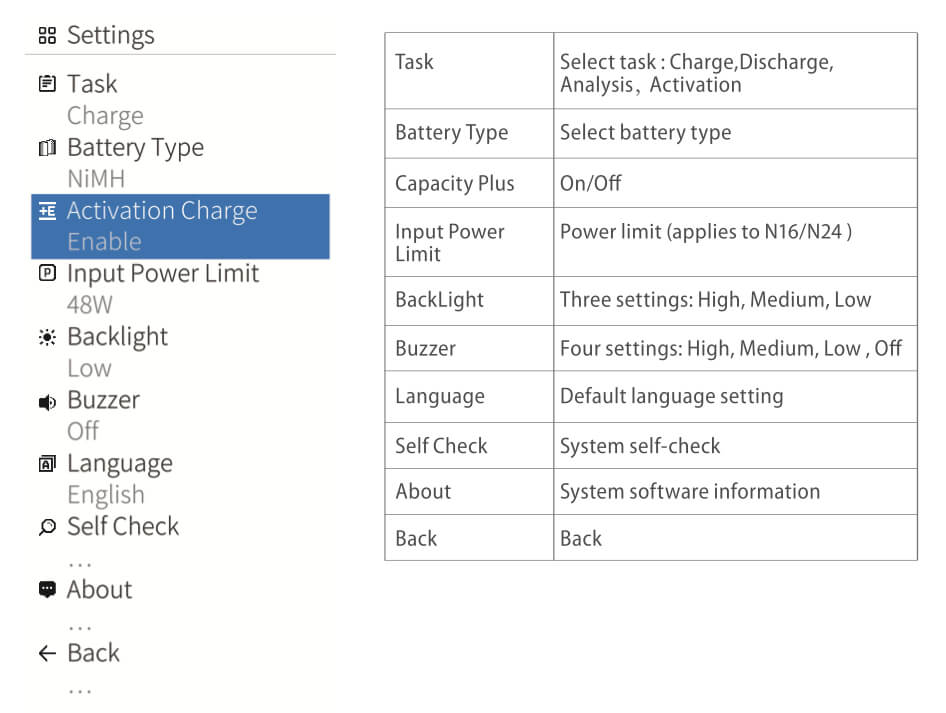Image resolution: width=946 pixels, height=713 pixels.
Task: Open the Battery Type NiMH selection
Action: 96,179
